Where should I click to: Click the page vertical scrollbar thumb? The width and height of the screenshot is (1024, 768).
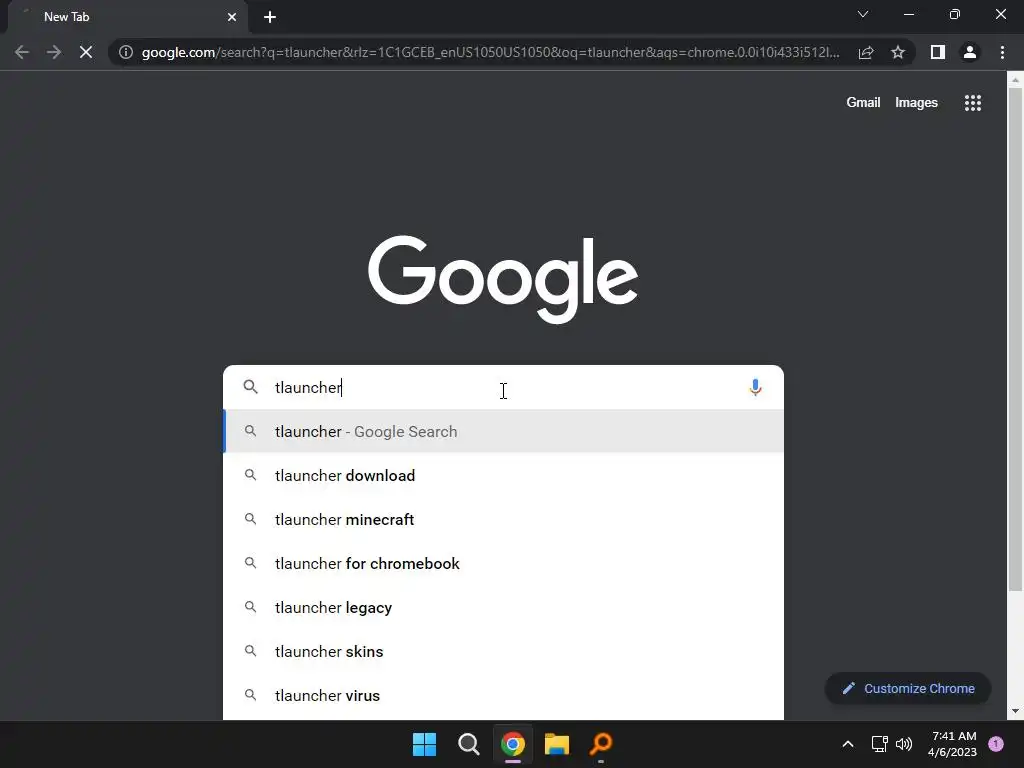pyautogui.click(x=1015, y=340)
